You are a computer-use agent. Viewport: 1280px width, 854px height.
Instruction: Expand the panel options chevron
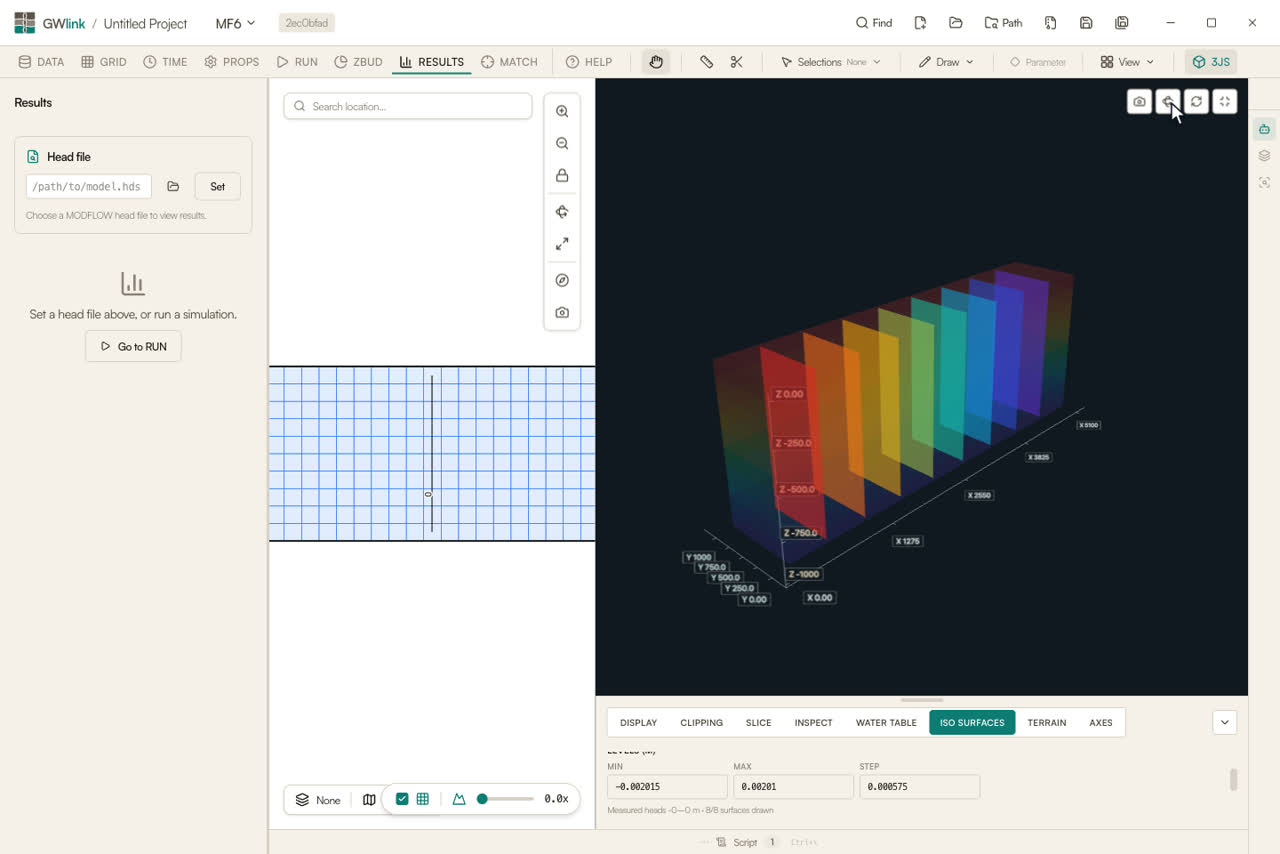pyautogui.click(x=1225, y=722)
